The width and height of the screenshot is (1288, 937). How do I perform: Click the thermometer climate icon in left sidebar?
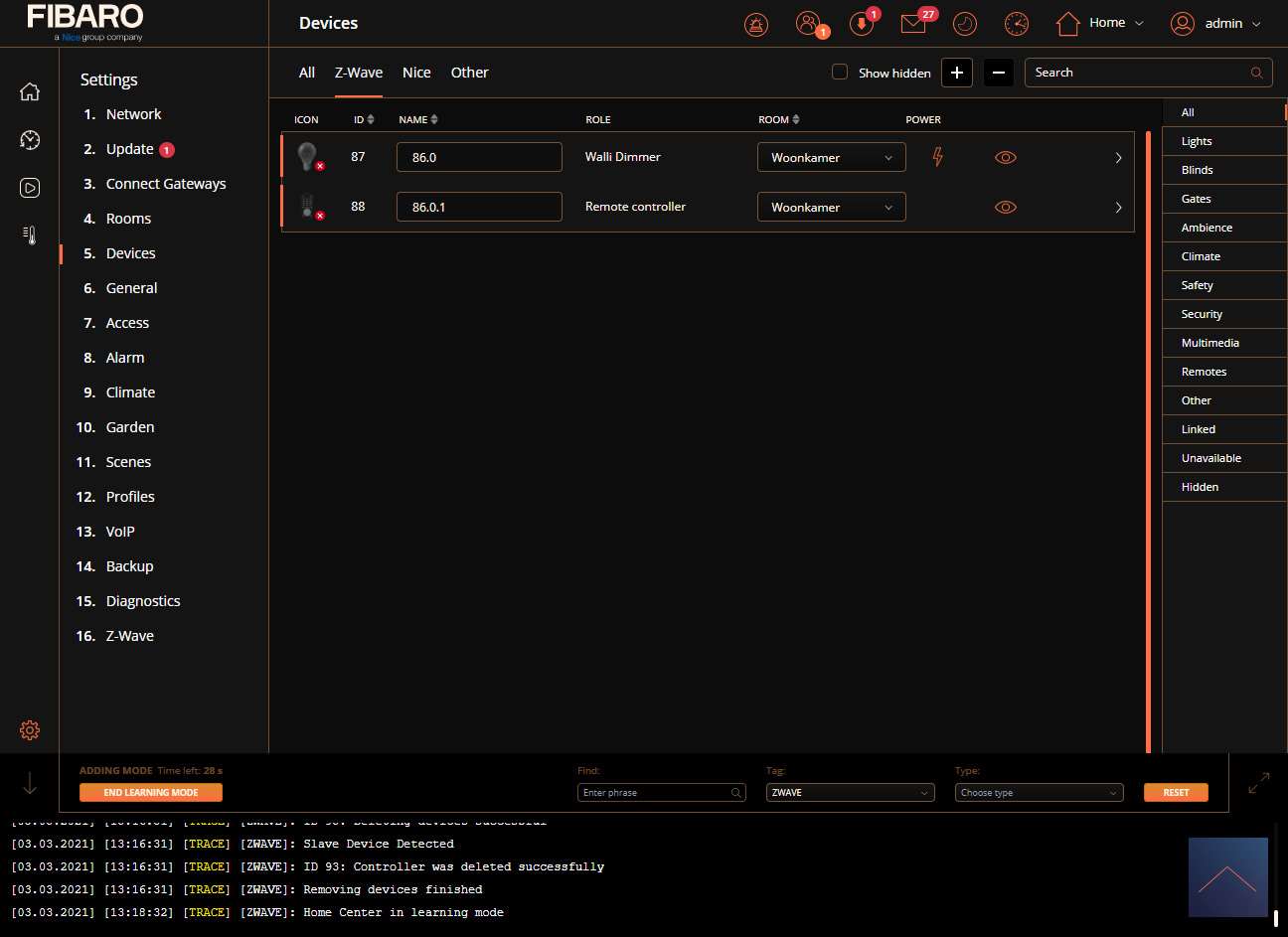(x=30, y=235)
